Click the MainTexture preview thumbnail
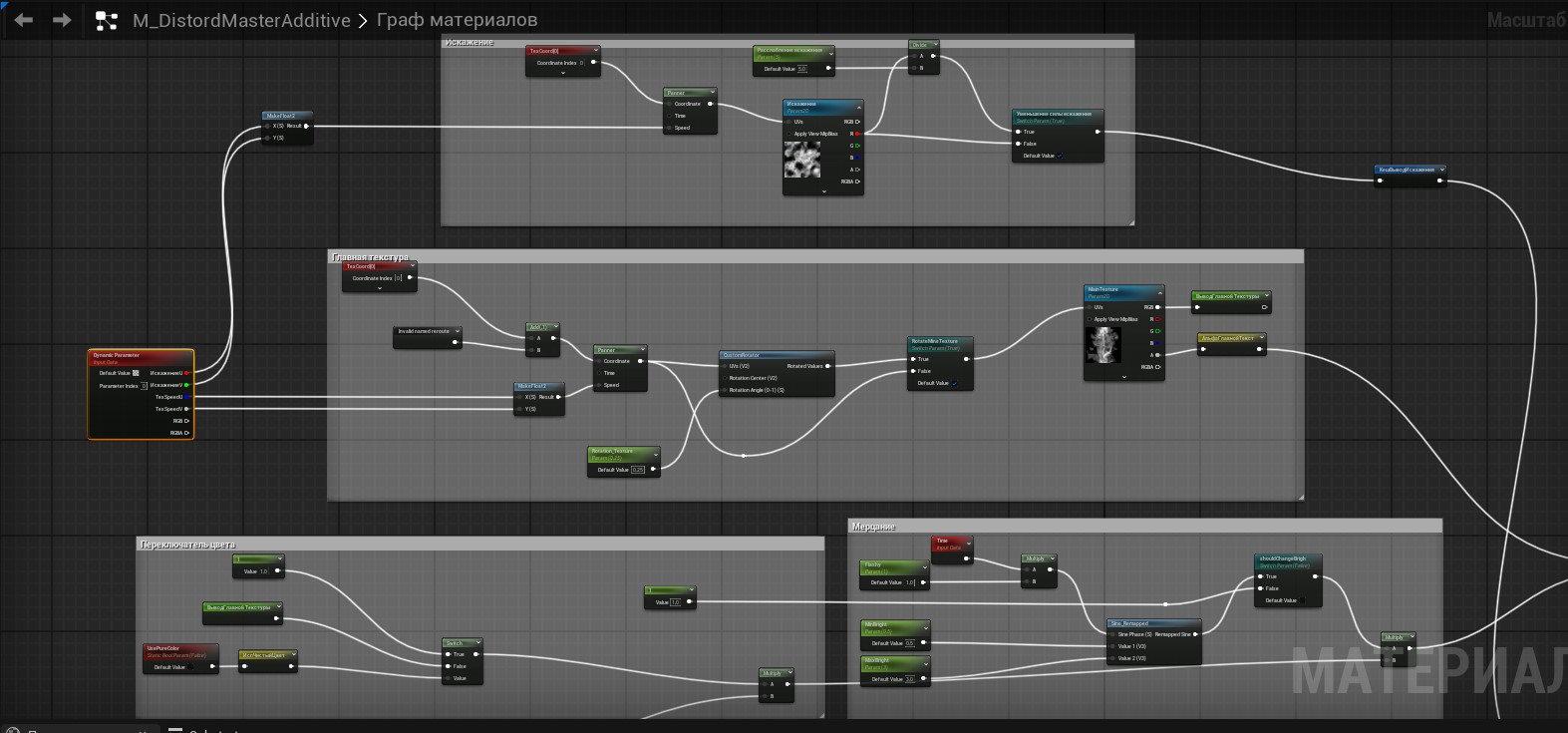 pos(1102,345)
